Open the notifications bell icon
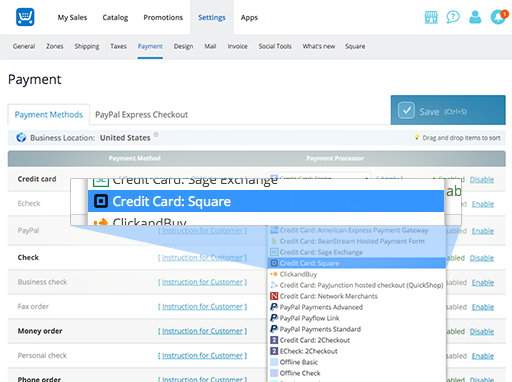This screenshot has height=382, width=512. point(499,17)
